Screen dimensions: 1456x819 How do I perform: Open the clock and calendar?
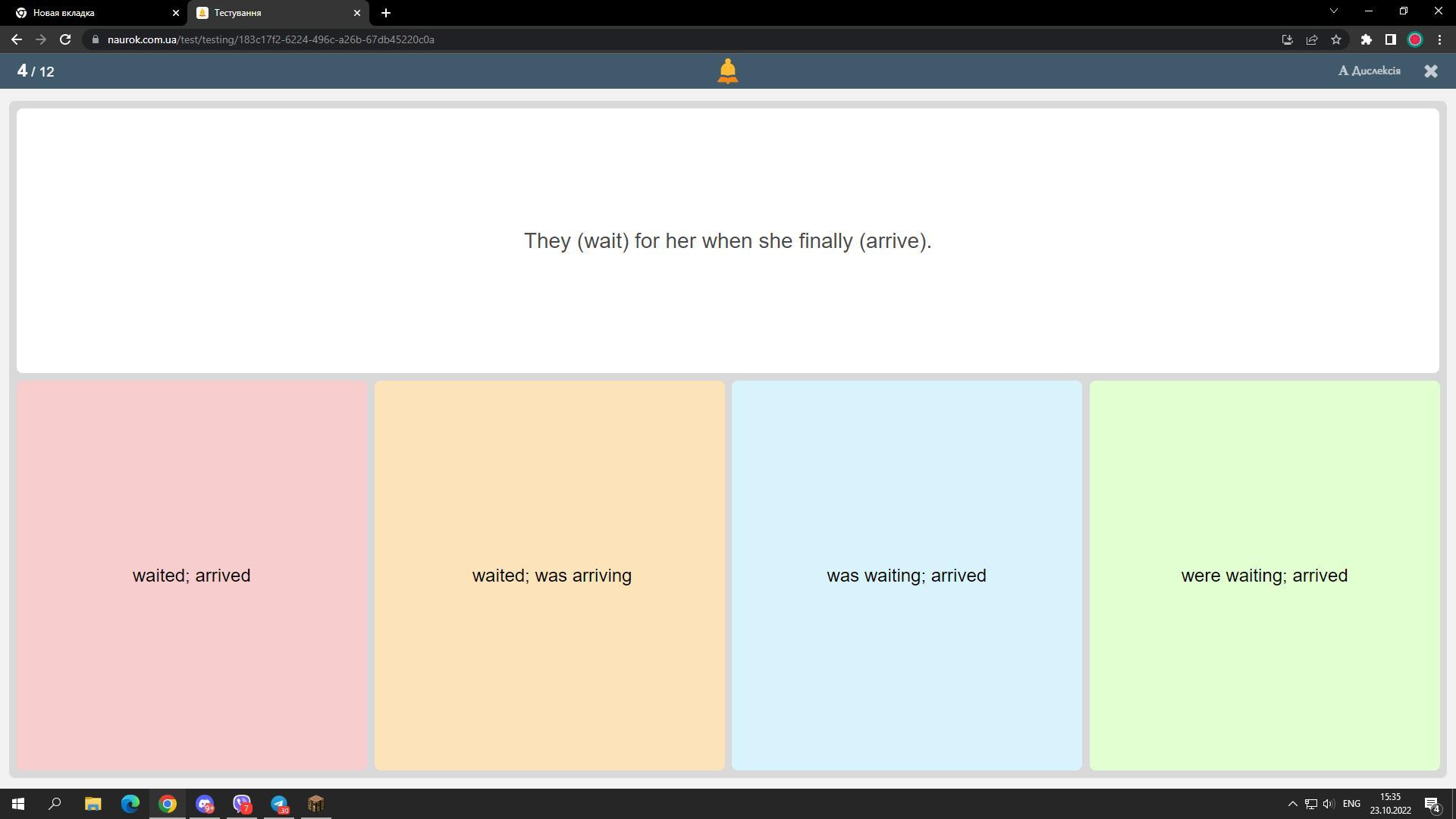[1390, 804]
